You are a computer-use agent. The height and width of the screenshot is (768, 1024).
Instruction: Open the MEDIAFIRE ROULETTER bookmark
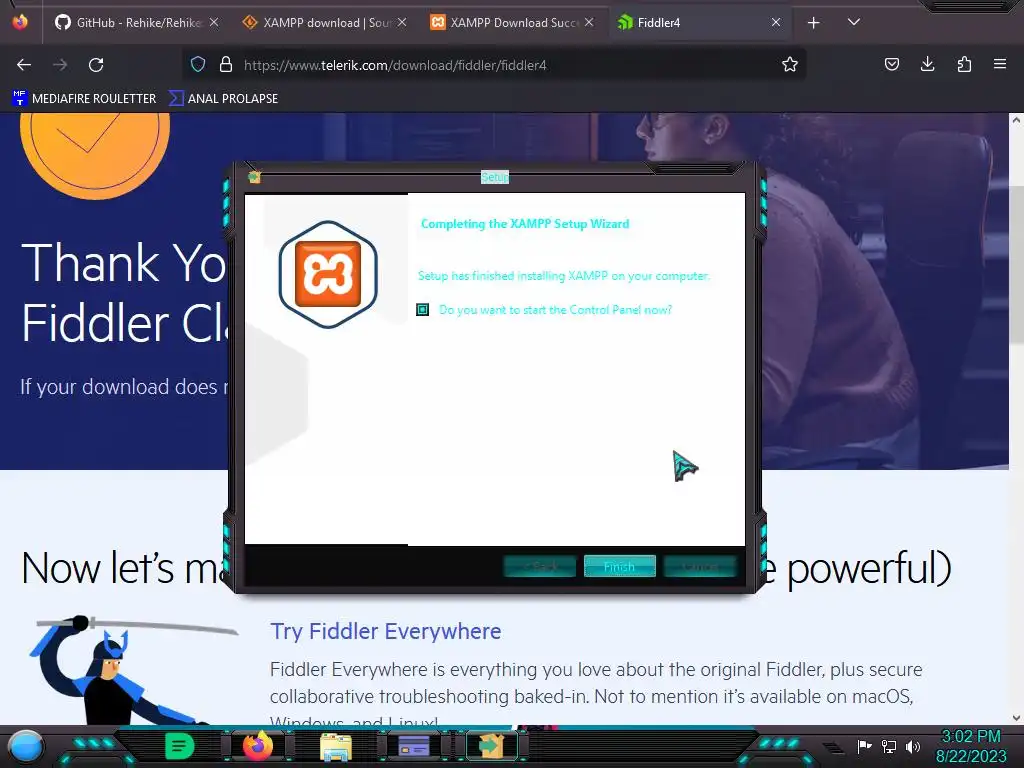click(84, 99)
